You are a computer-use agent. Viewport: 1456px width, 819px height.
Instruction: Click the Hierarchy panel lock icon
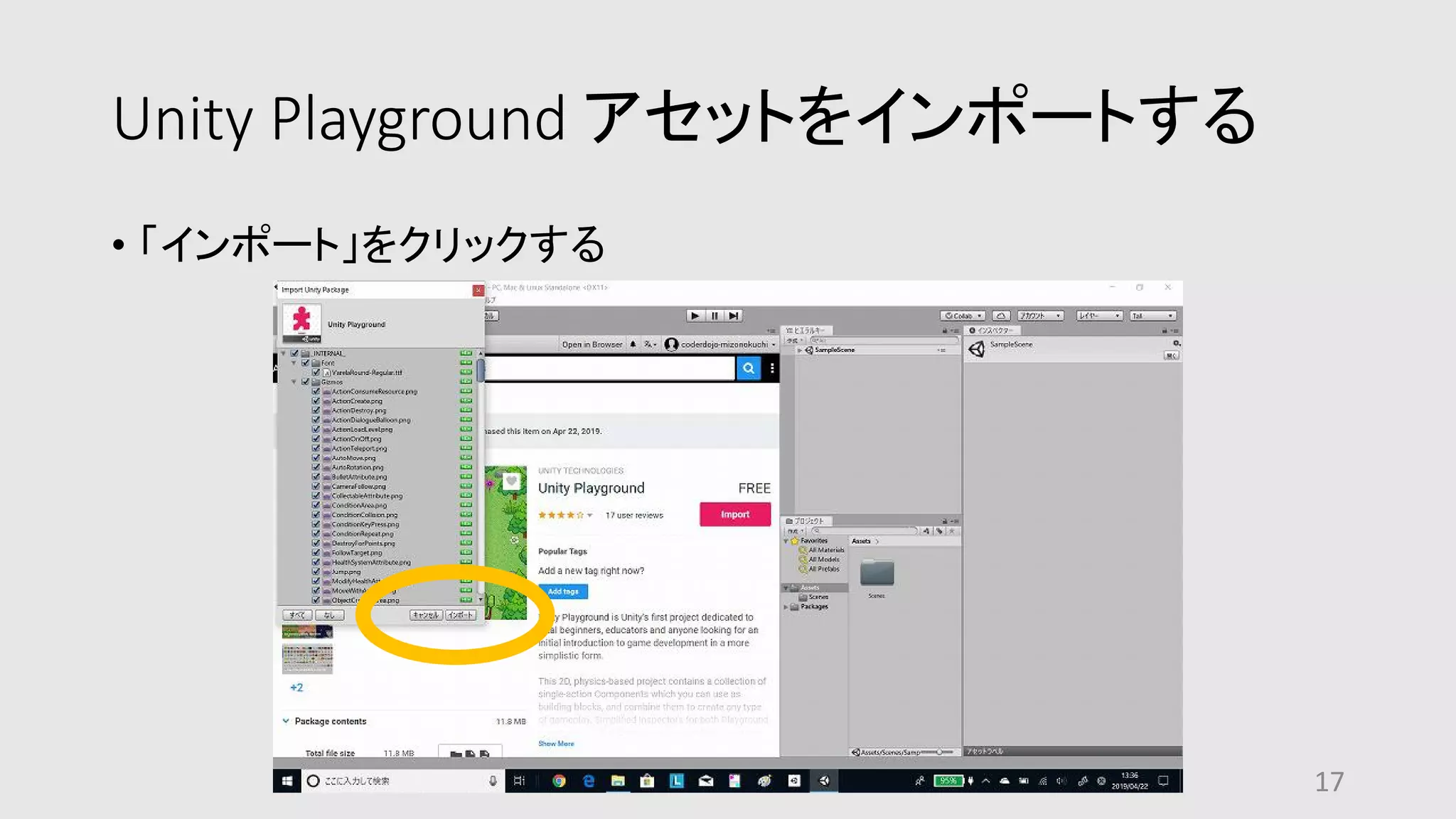(x=945, y=331)
